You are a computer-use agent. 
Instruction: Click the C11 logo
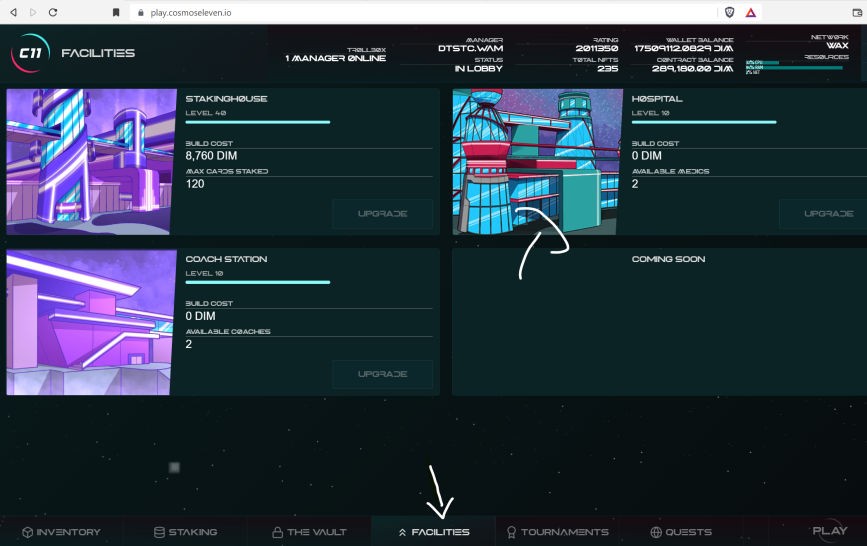30,53
